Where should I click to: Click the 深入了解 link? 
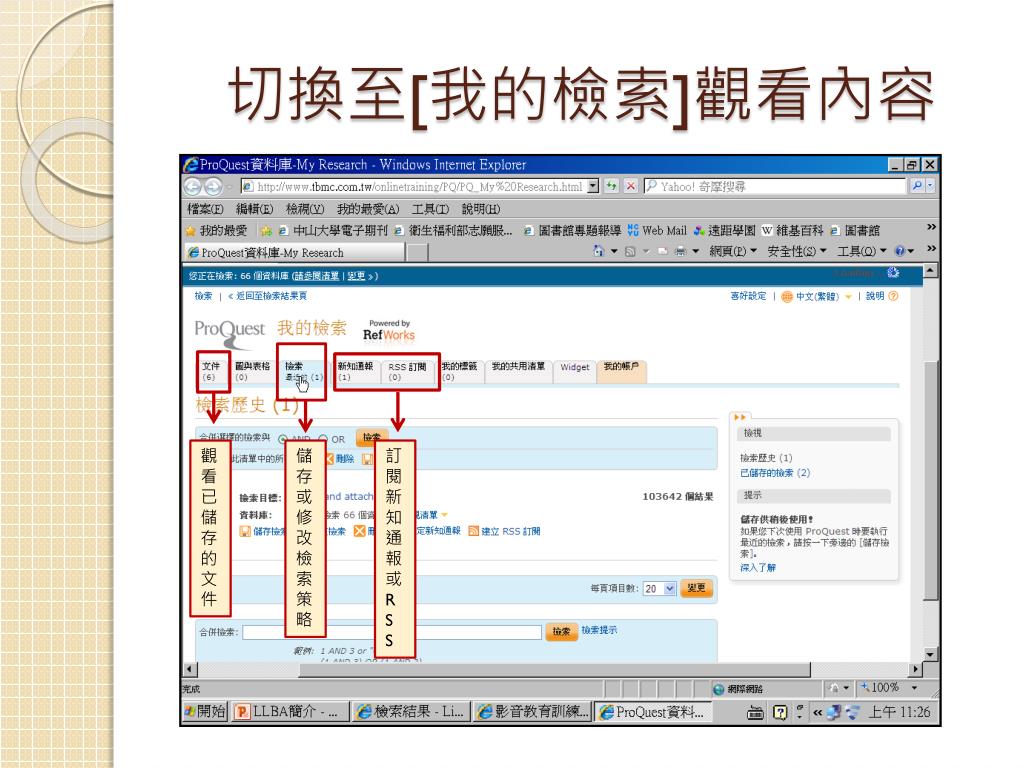click(x=758, y=568)
